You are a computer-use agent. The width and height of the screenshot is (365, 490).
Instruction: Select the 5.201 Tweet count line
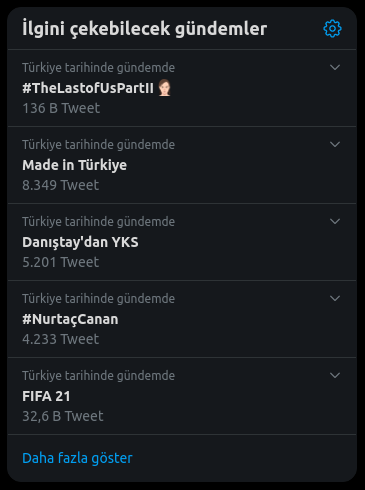coord(60,262)
